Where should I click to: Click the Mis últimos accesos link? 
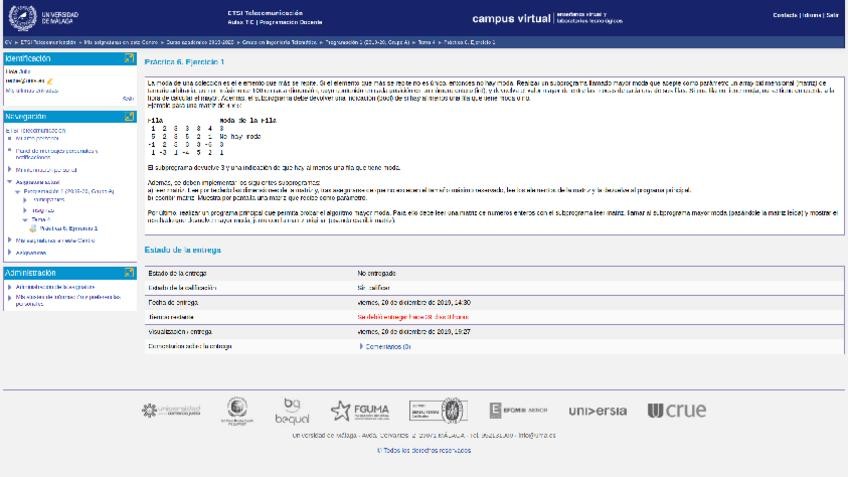(x=32, y=91)
